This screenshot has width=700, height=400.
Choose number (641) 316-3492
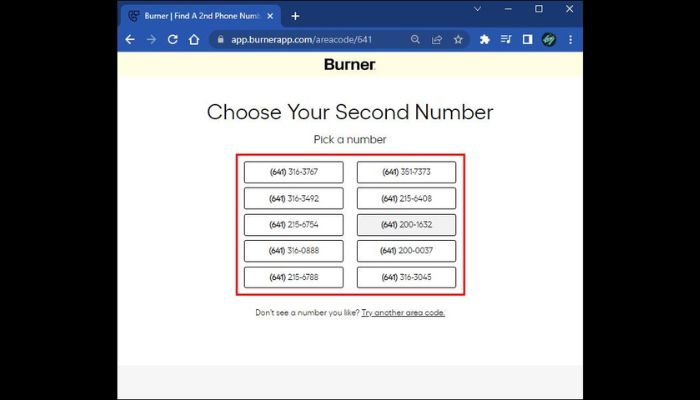point(294,199)
